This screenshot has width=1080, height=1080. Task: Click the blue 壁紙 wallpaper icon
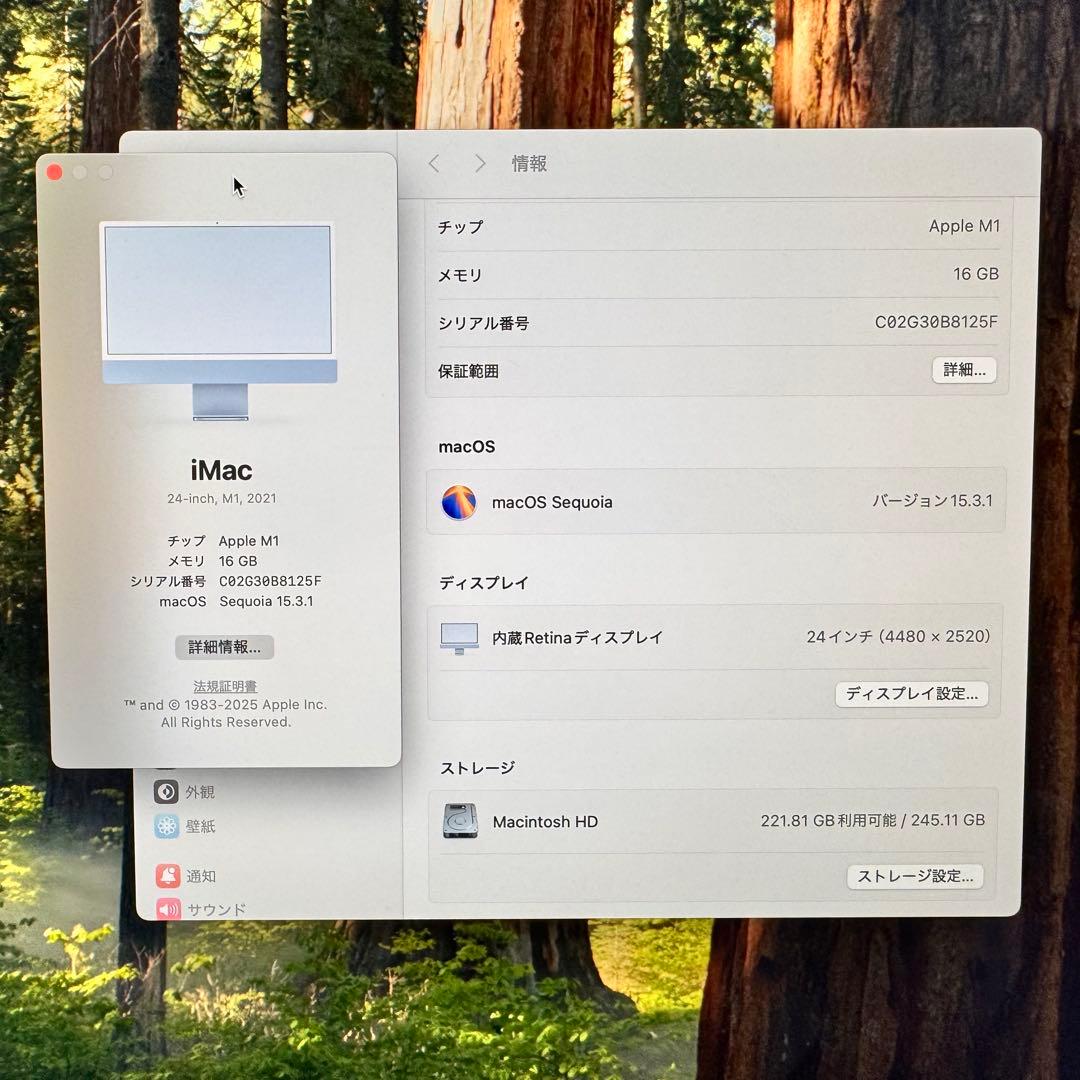pyautogui.click(x=165, y=826)
